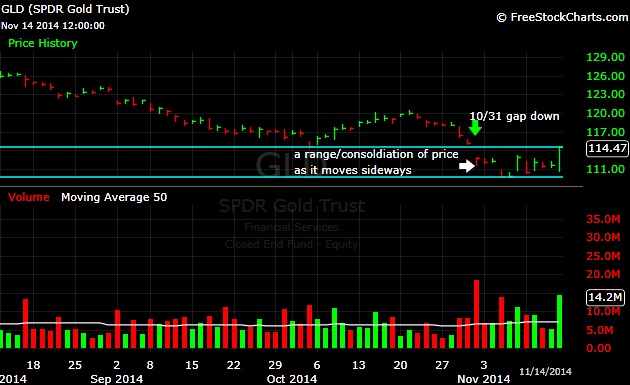Click the Oct 2014 month label
The height and width of the screenshot is (385, 630).
(292, 379)
